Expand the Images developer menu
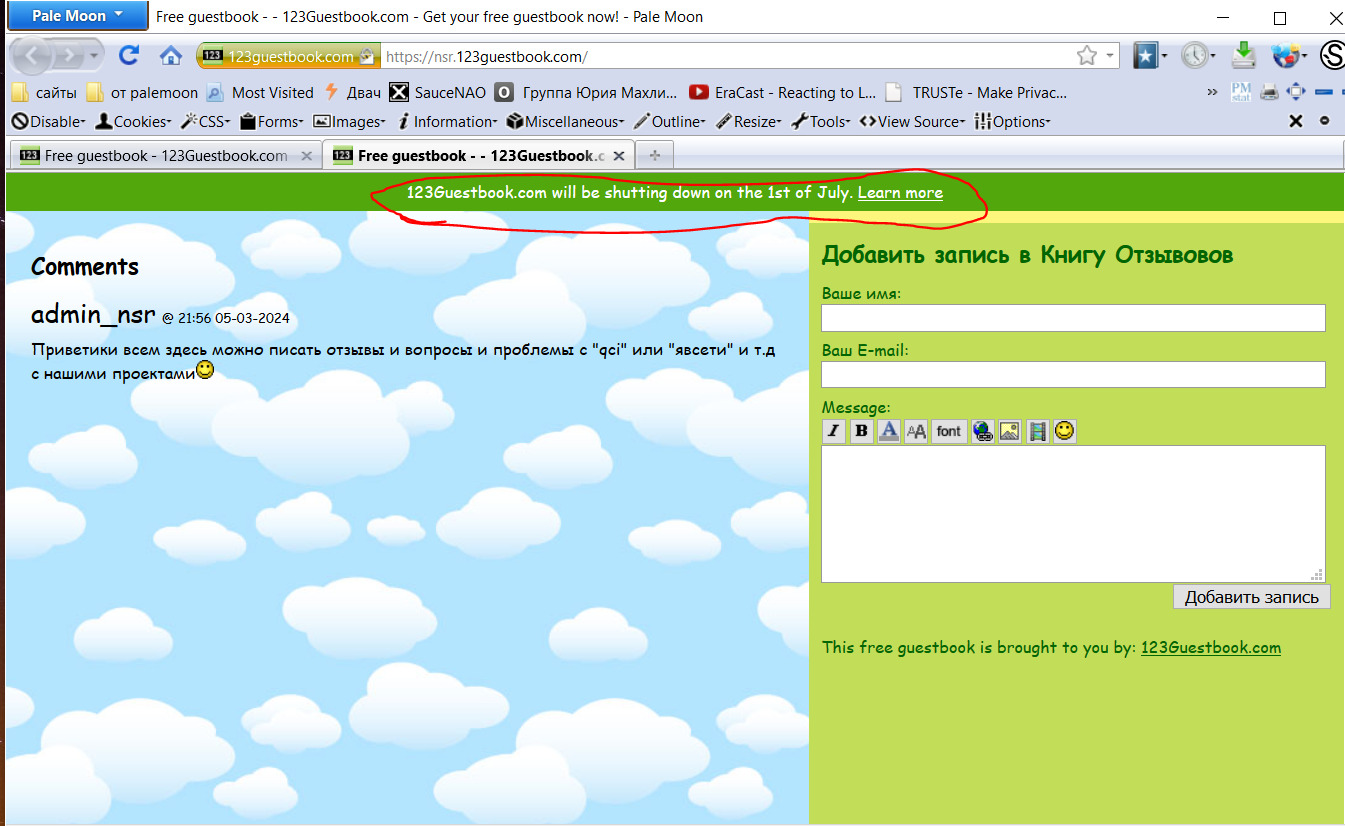 pyautogui.click(x=350, y=121)
